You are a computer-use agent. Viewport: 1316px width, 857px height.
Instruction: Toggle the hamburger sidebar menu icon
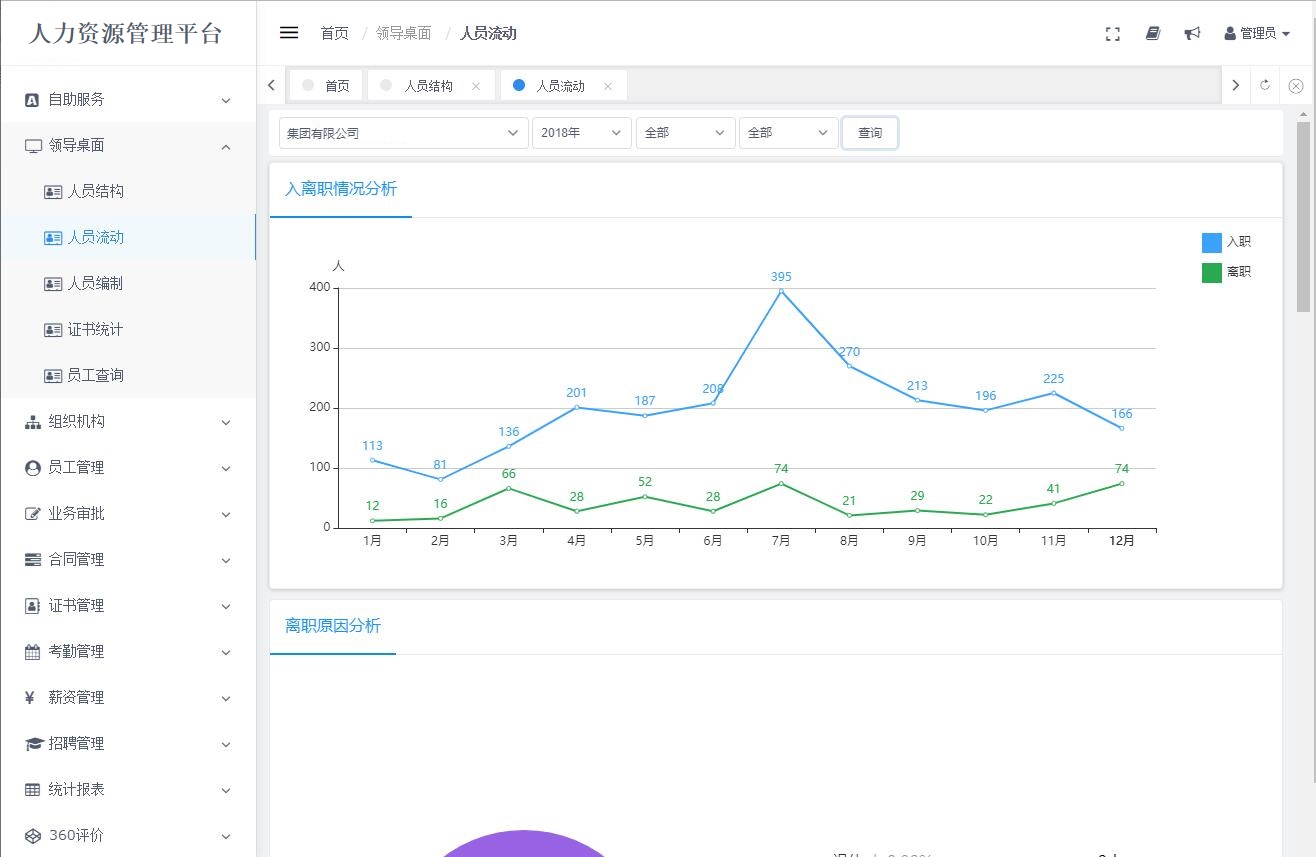click(x=289, y=33)
